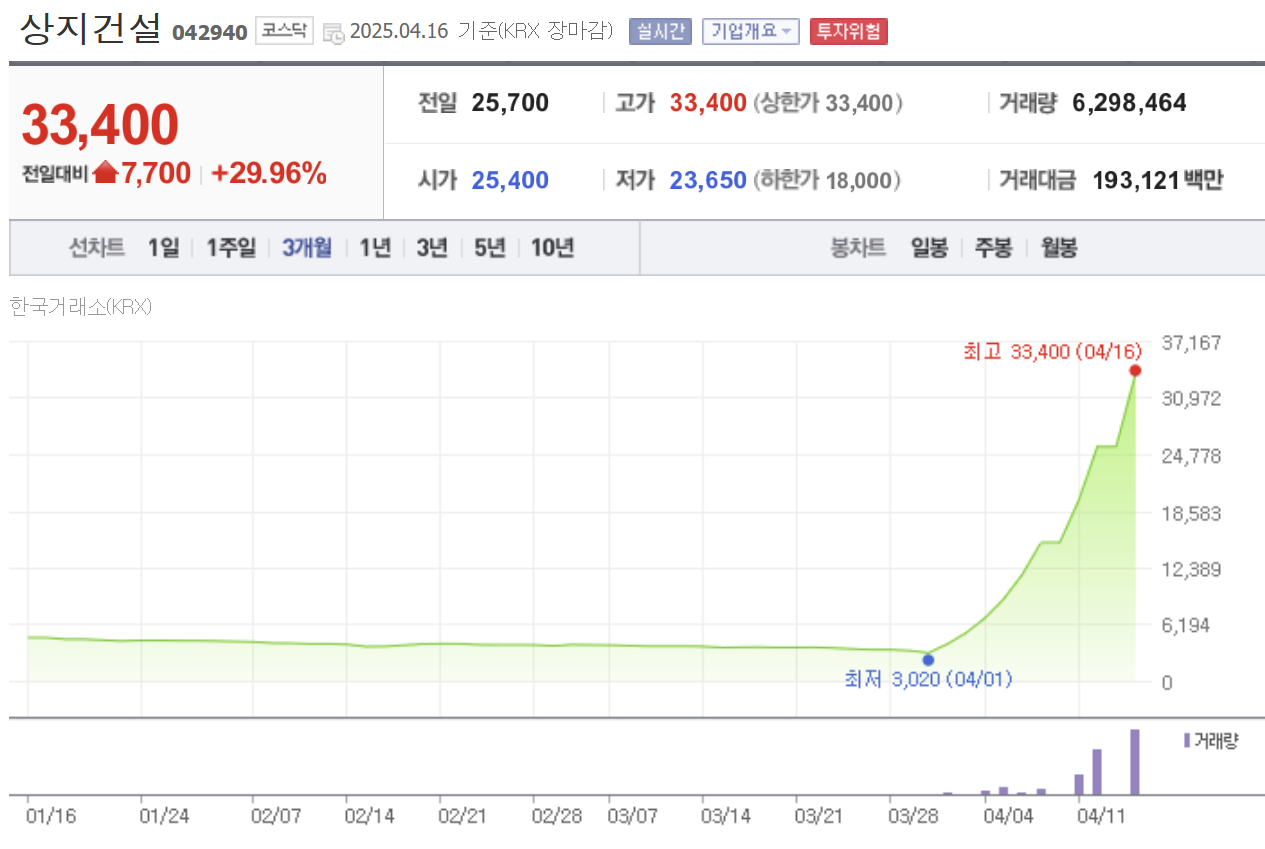The width and height of the screenshot is (1265, 849).
Task: Select the 1주일 line chart tab
Action: click(x=231, y=248)
